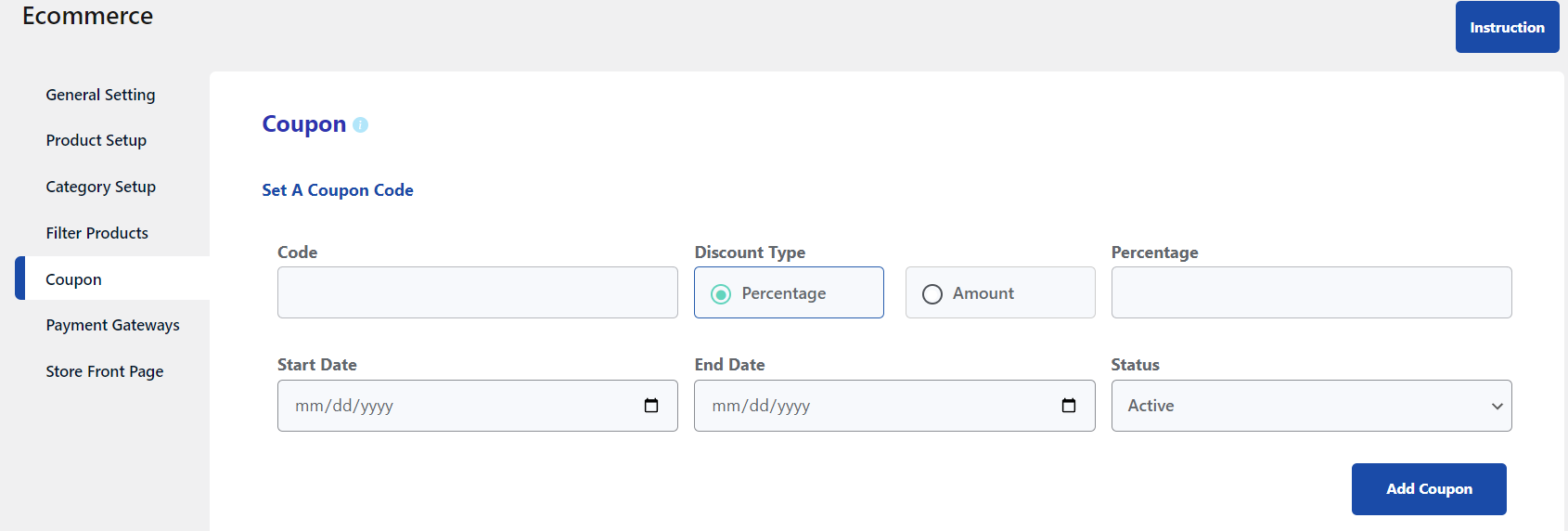This screenshot has height=531, width=1568.
Task: Open the End Date calendar picker icon
Action: 1069,406
